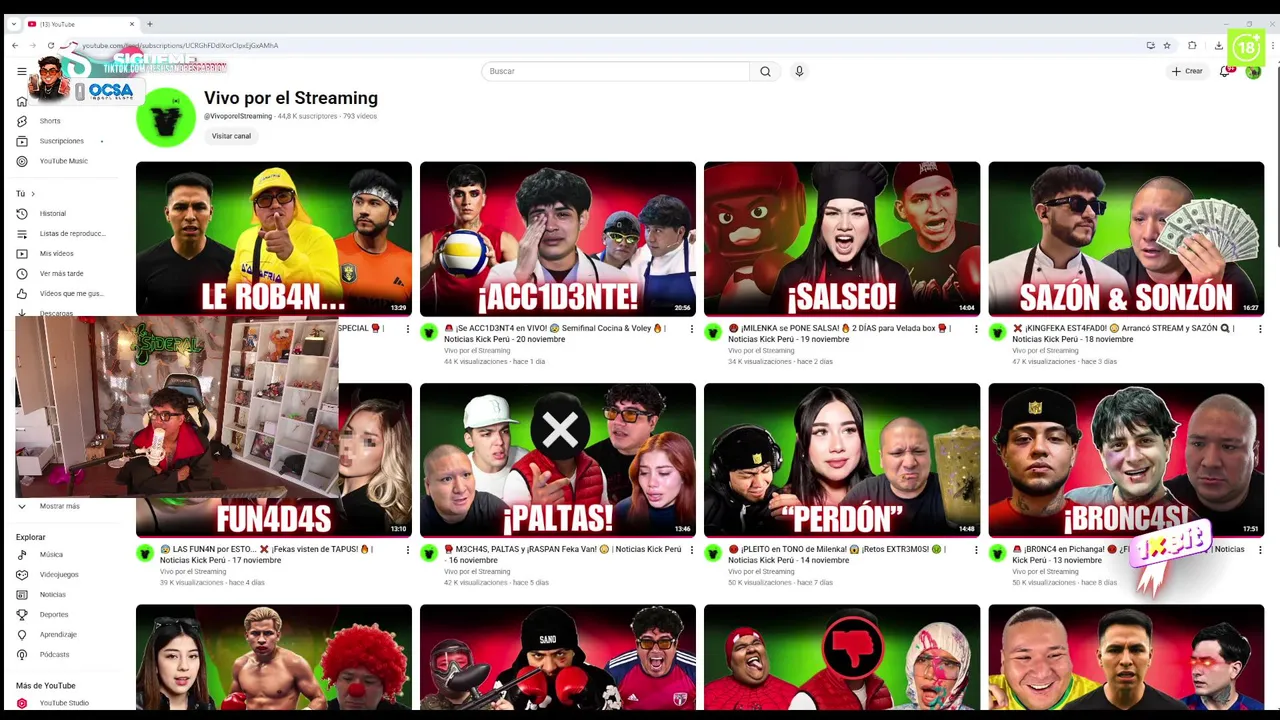Click the Vivo por el Streaming channel avatar

[166, 117]
